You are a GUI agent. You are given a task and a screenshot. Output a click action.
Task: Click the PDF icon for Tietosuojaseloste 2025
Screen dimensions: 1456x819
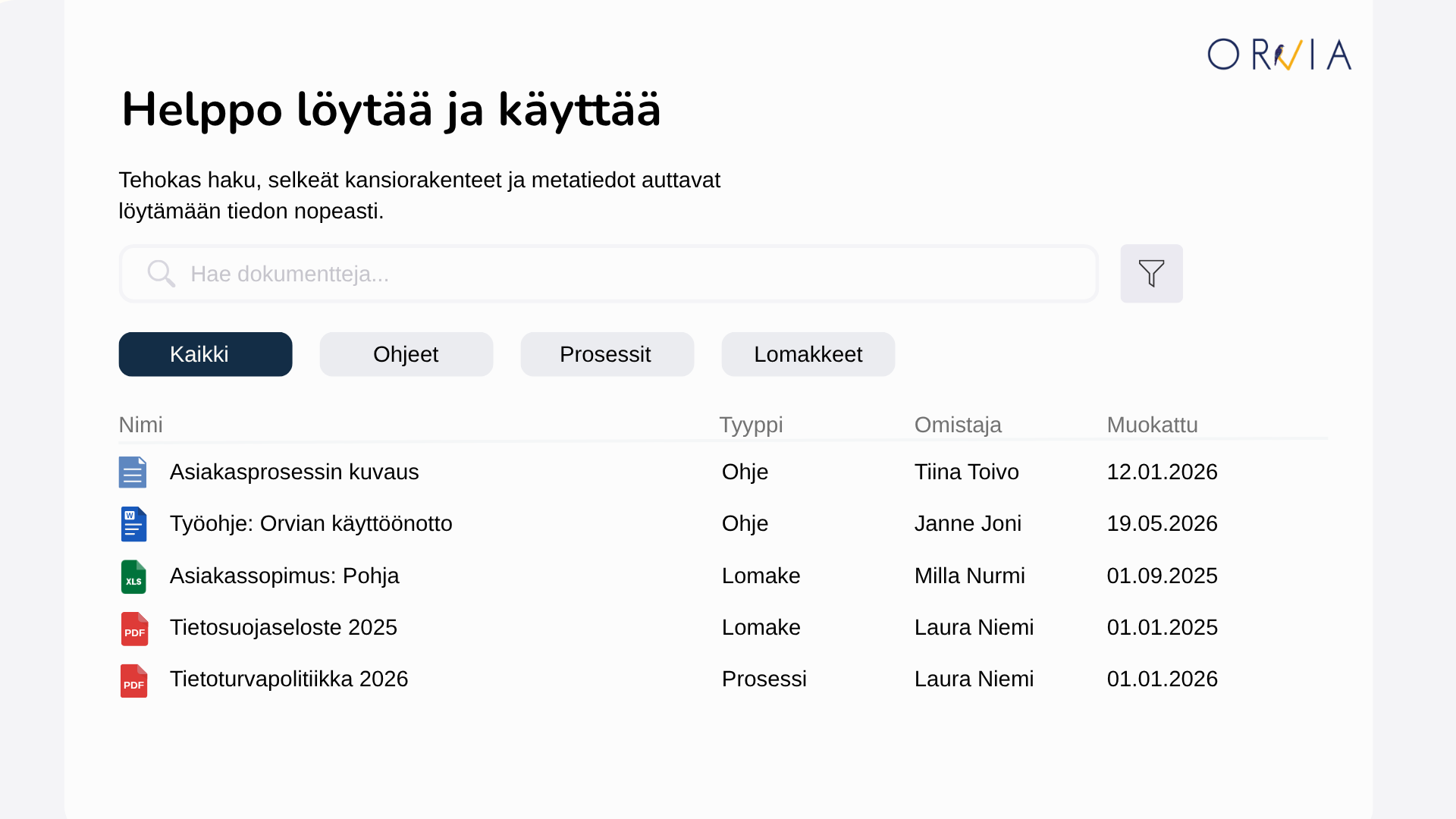134,629
